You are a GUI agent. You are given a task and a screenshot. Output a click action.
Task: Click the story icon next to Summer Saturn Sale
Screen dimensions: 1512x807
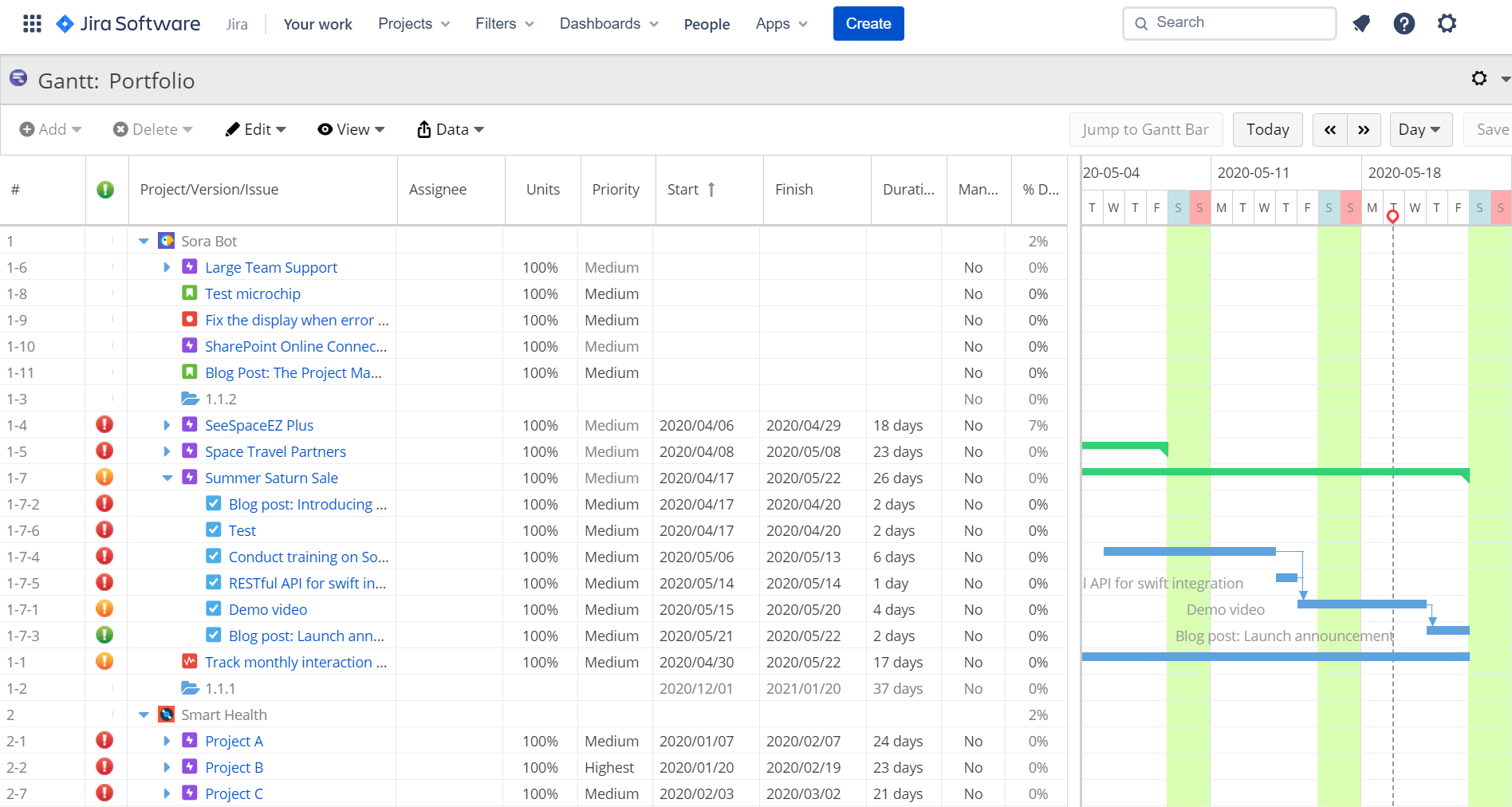[189, 477]
